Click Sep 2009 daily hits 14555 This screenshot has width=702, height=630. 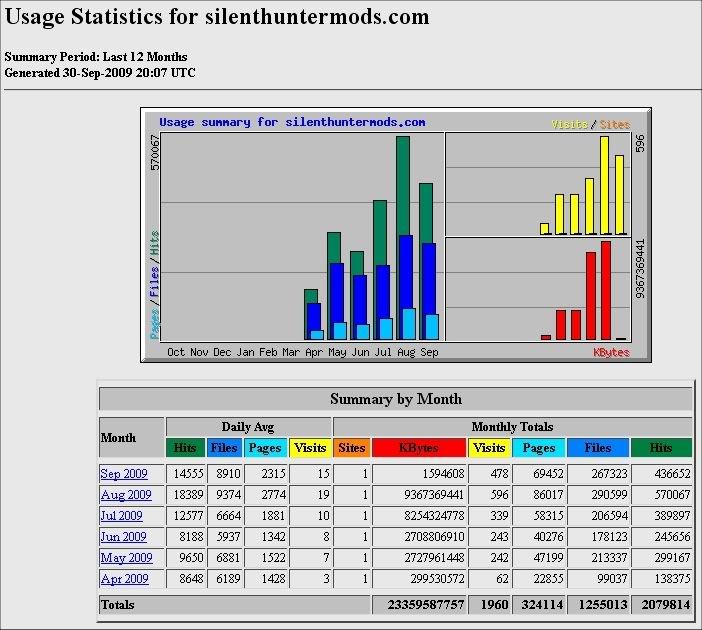tap(188, 474)
